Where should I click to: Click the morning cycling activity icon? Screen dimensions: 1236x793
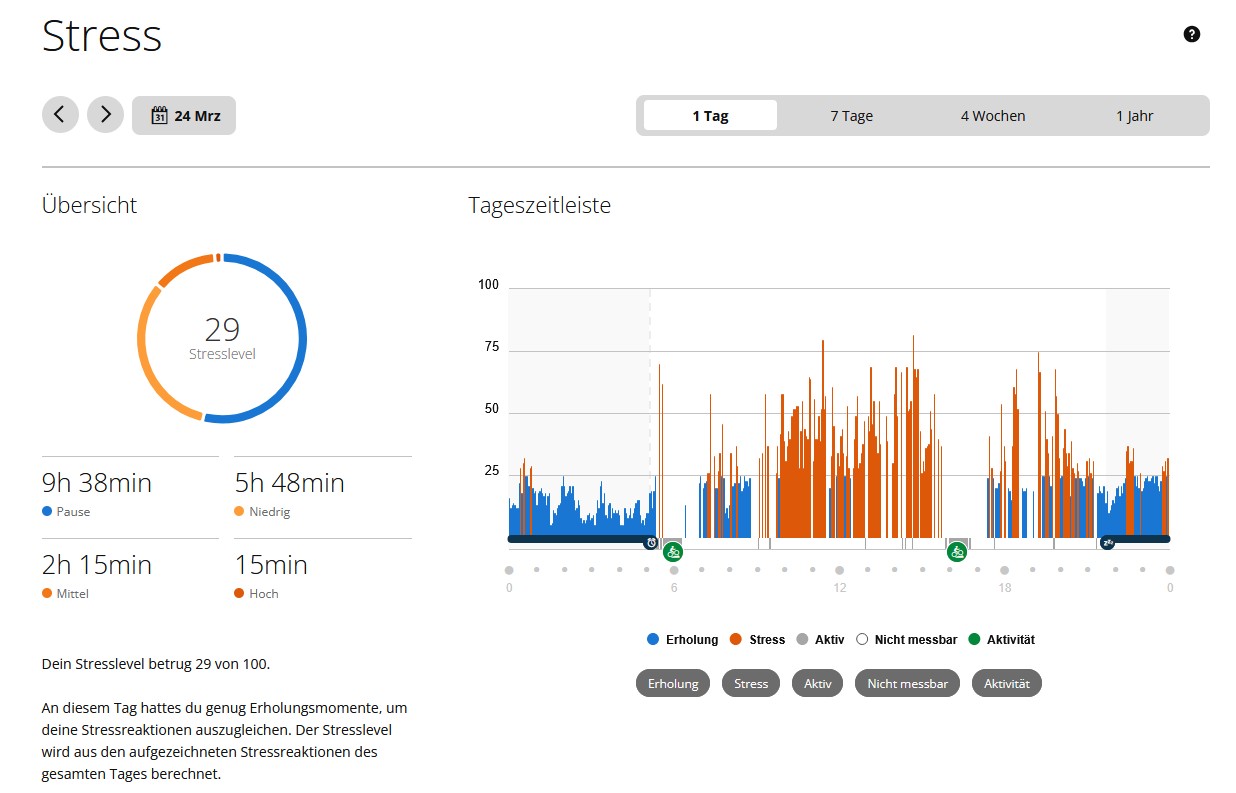click(673, 551)
